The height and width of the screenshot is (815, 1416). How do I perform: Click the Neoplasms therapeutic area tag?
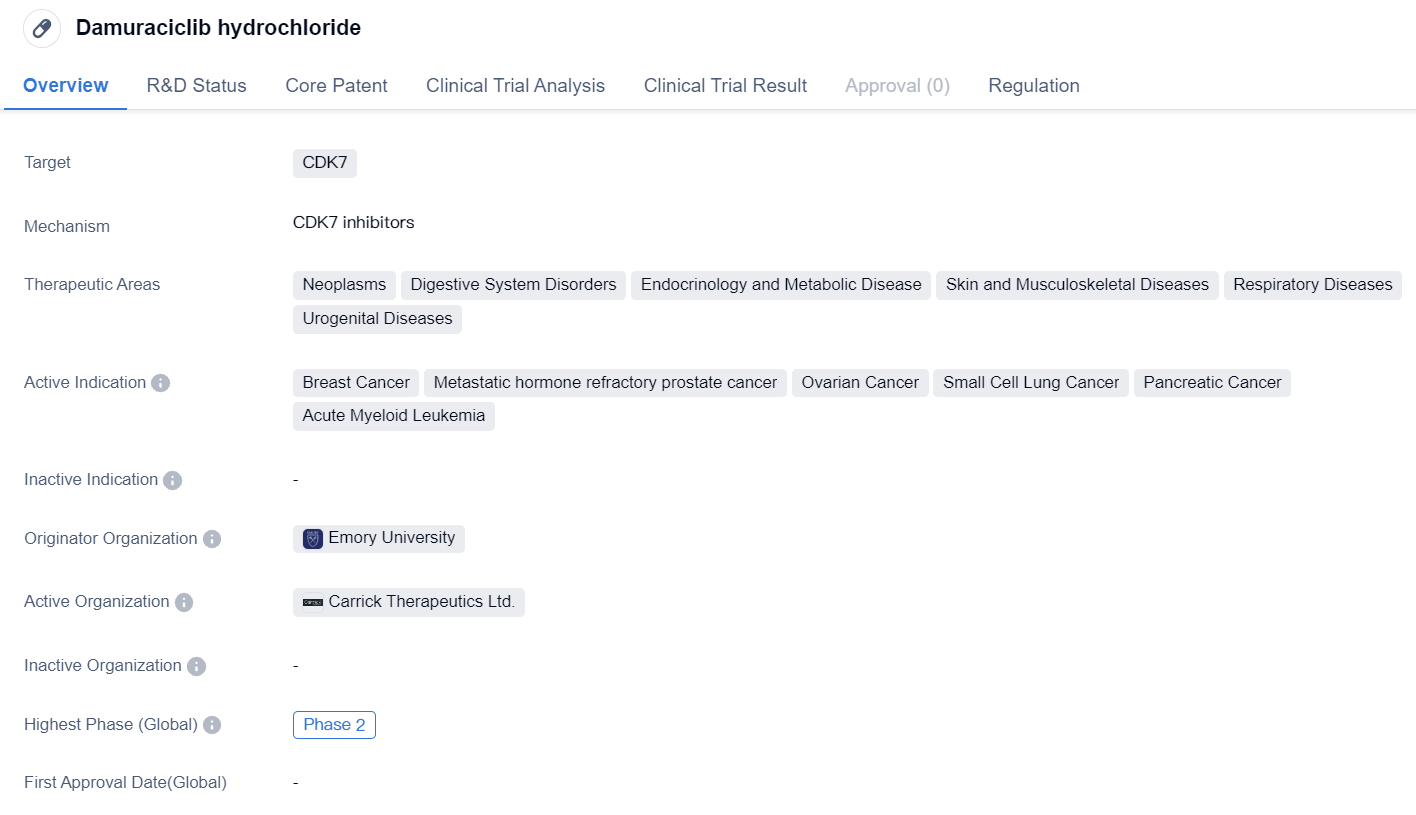point(344,285)
